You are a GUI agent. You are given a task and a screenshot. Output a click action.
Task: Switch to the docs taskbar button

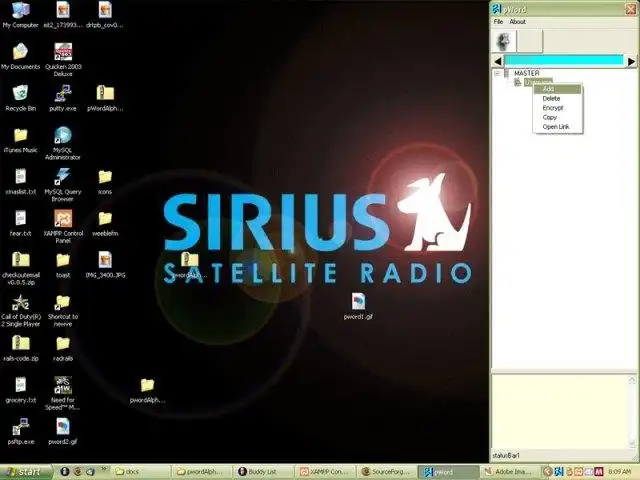pos(139,472)
